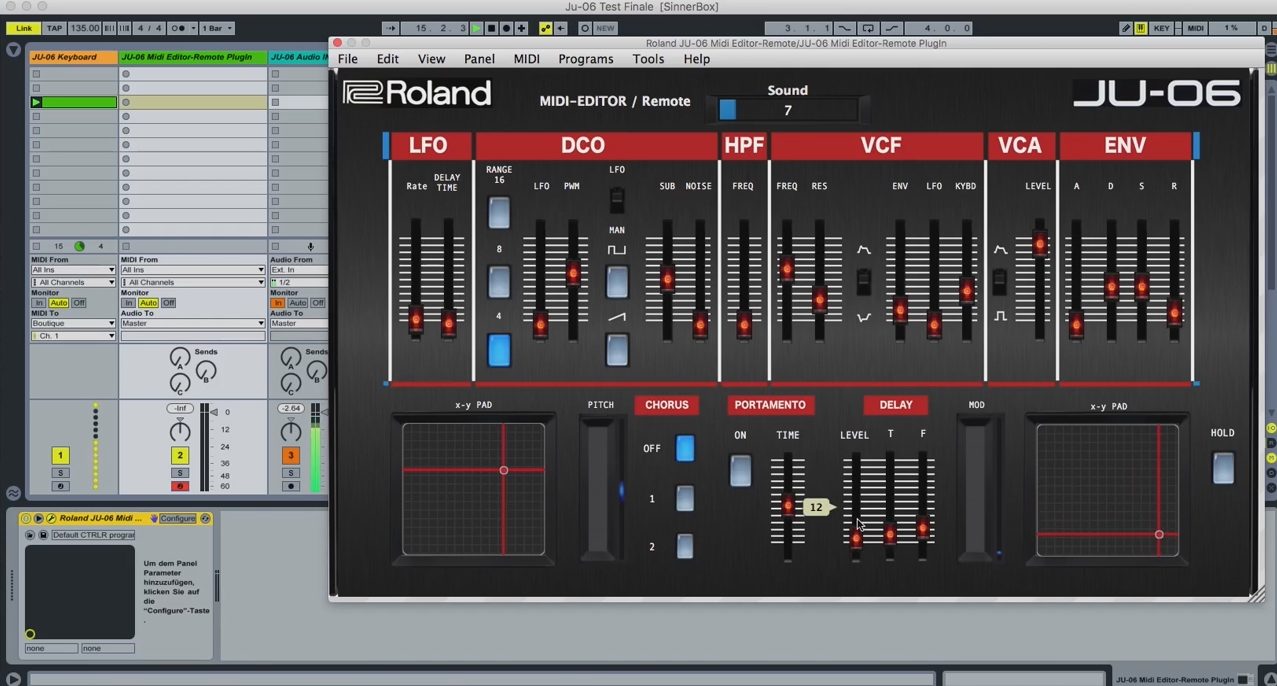
Task: Click the VCF FREQ slider knob
Action: pyautogui.click(x=787, y=268)
